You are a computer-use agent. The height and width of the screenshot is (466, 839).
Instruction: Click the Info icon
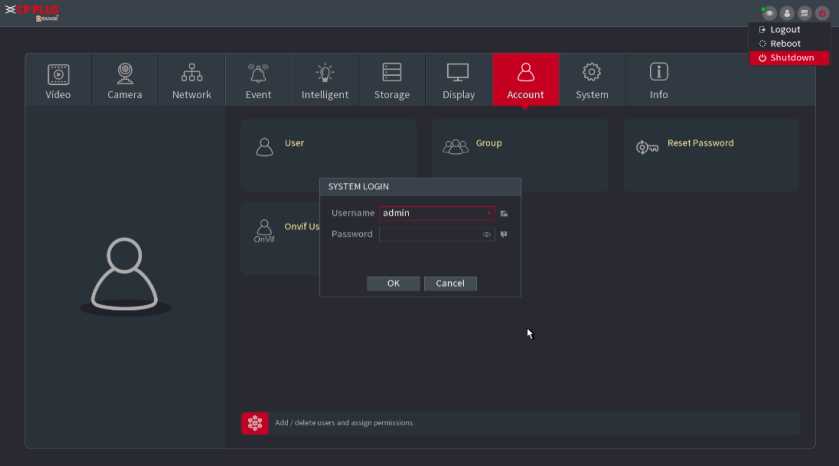pyautogui.click(x=658, y=80)
